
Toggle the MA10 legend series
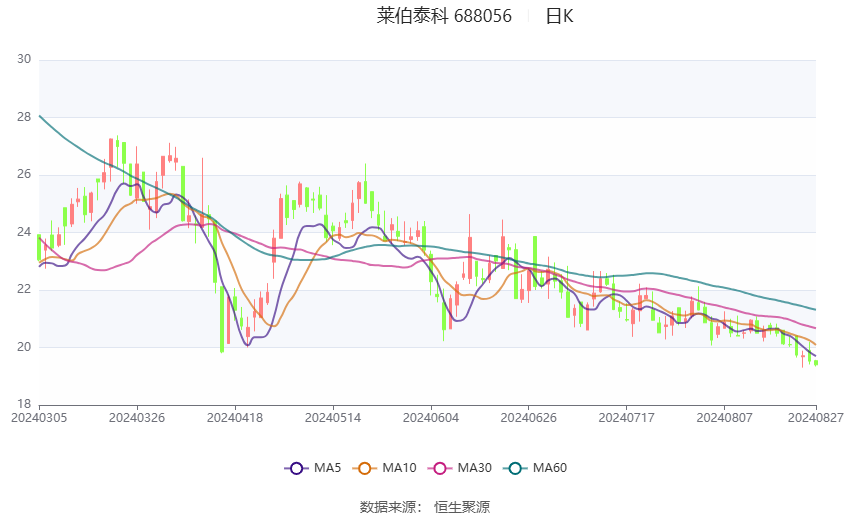384,468
